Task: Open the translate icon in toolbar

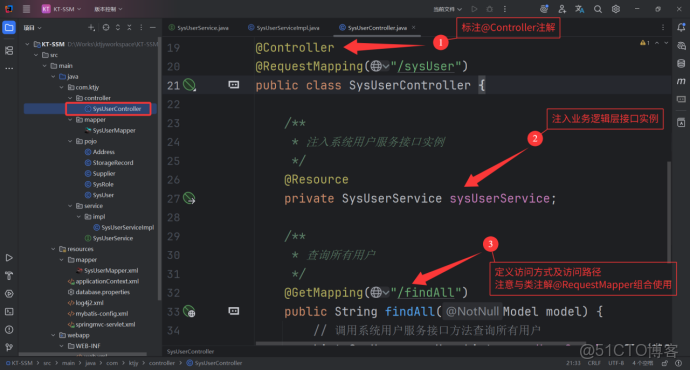Action: click(x=580, y=9)
